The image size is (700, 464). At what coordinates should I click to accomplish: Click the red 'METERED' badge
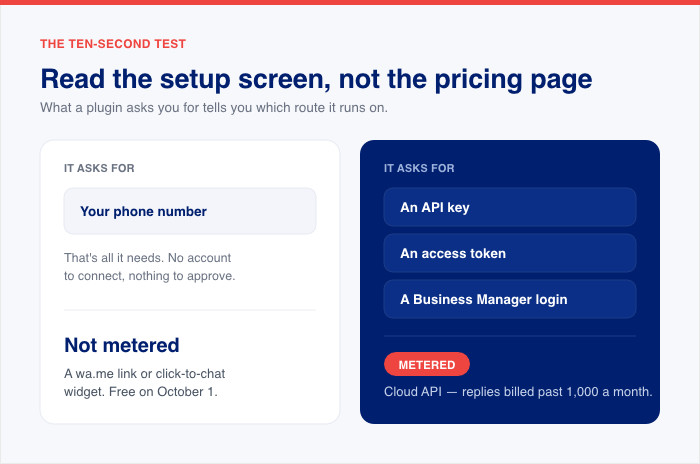click(427, 364)
